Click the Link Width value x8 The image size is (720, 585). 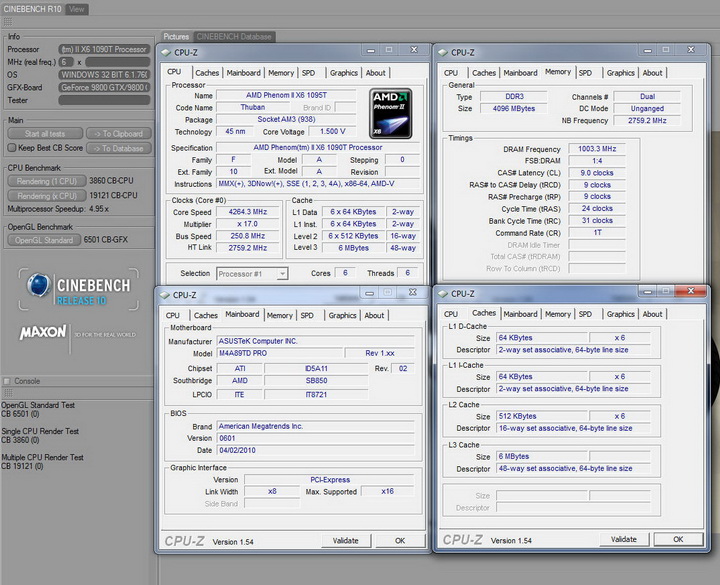tap(272, 491)
